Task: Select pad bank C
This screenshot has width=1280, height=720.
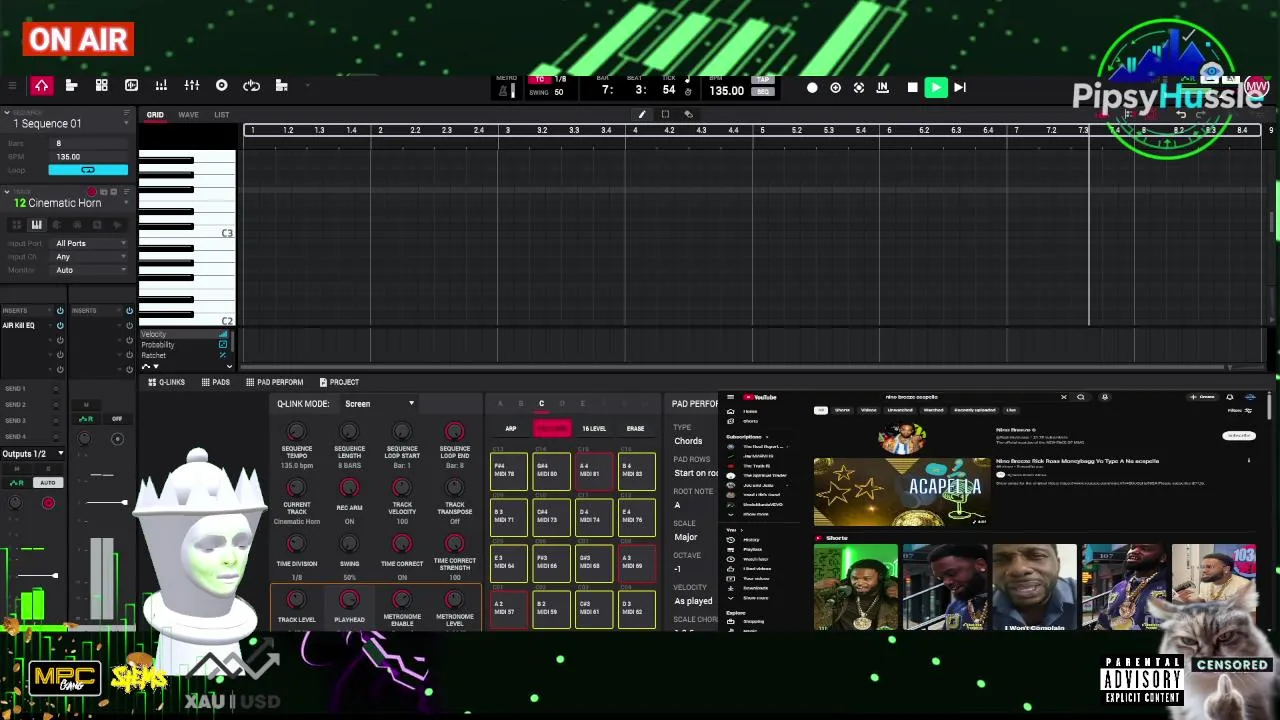Action: (x=541, y=404)
